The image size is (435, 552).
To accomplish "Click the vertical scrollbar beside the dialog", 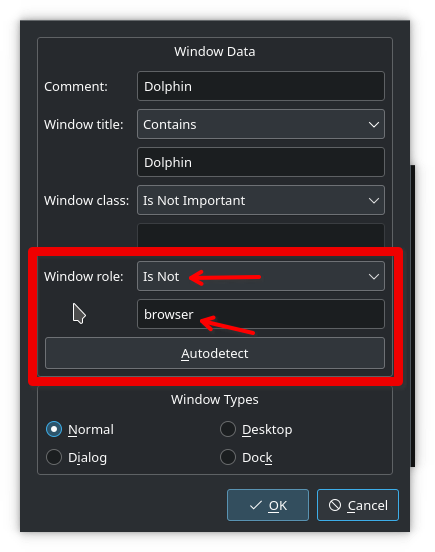I will tap(412, 316).
